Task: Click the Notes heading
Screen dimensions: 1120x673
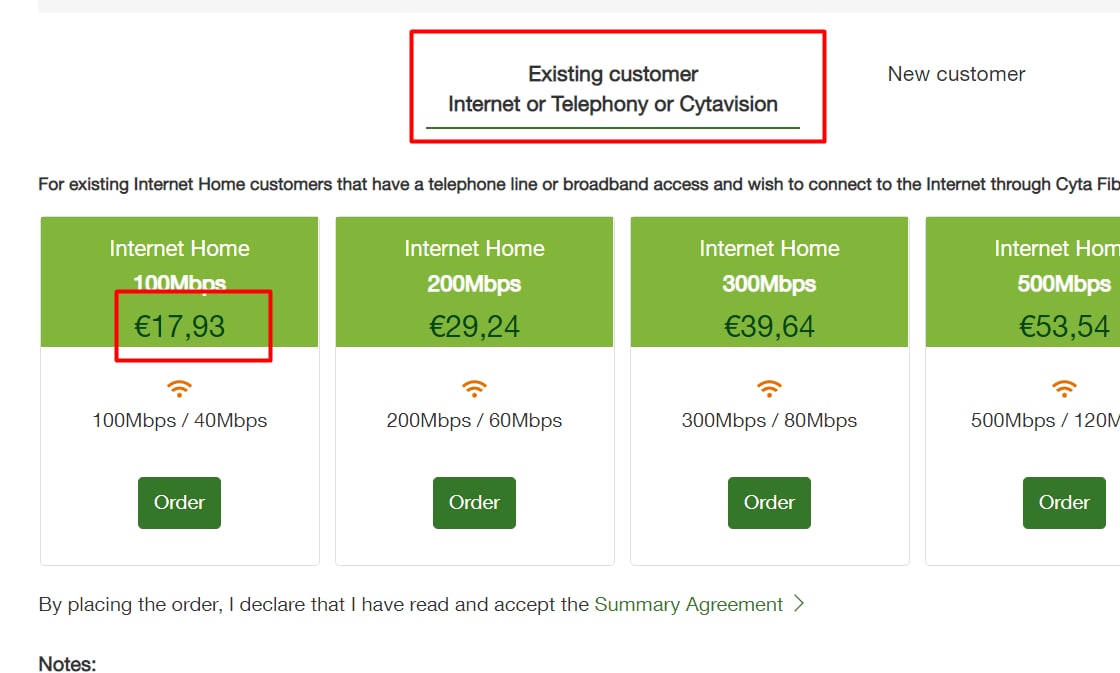Action: click(x=67, y=664)
